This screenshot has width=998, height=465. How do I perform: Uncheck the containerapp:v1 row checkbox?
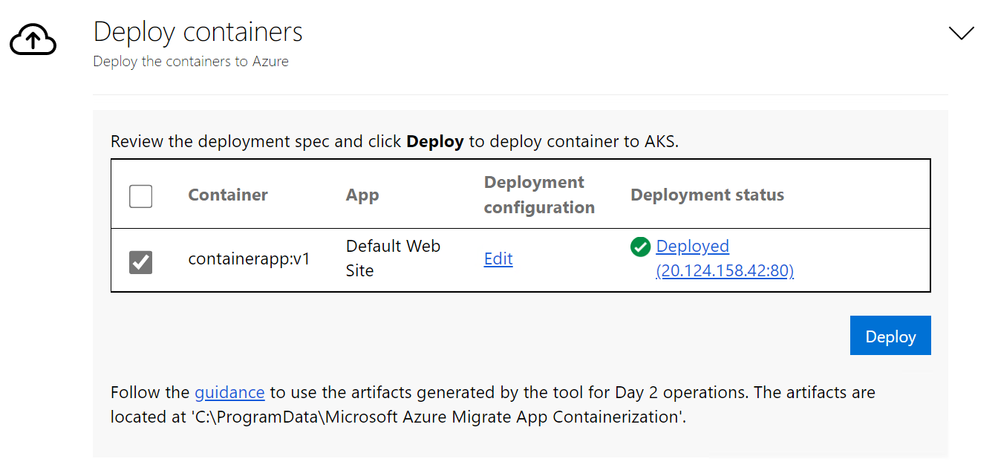141,262
